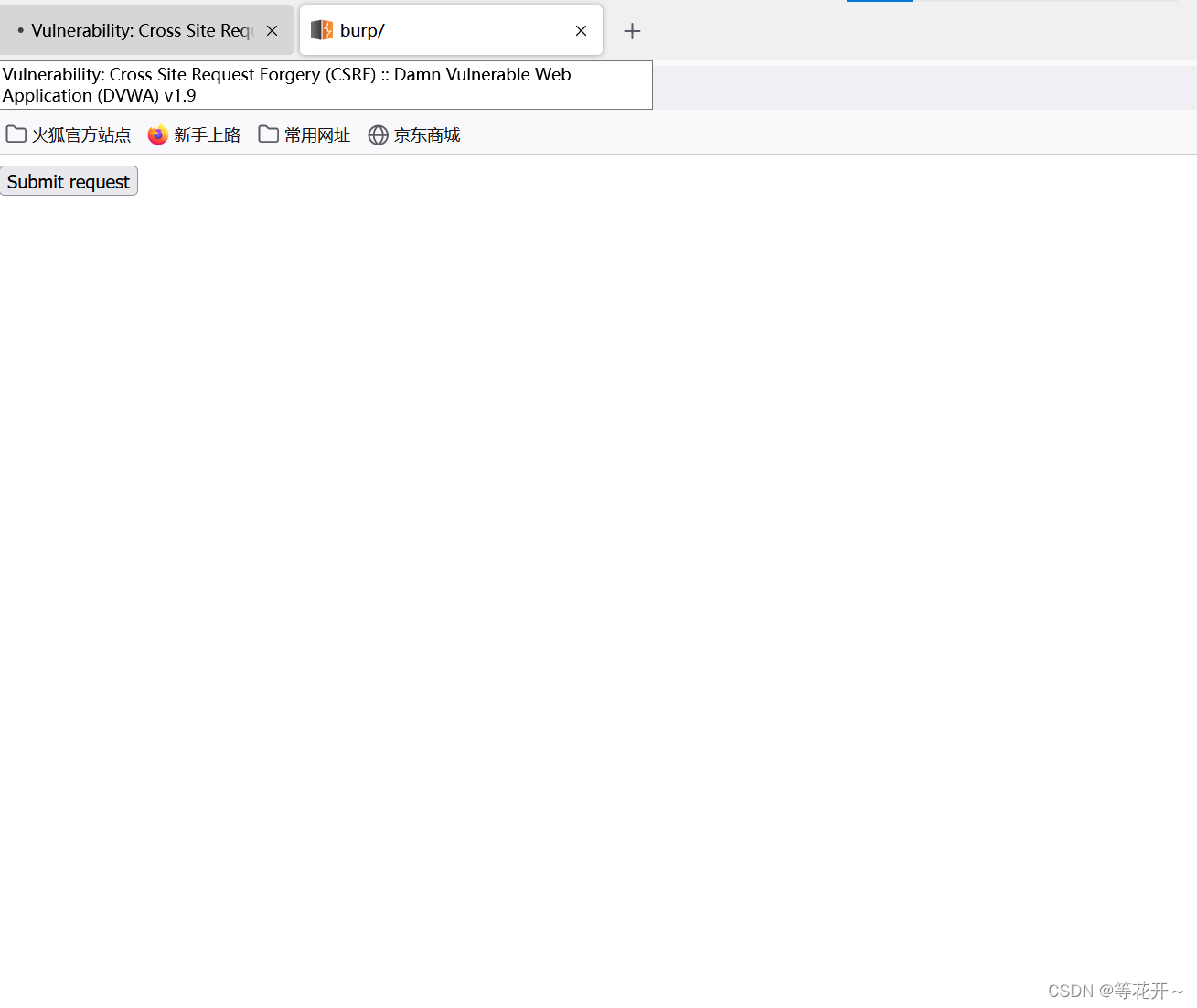
Task: Close the burp/ tab
Action: pyautogui.click(x=581, y=30)
